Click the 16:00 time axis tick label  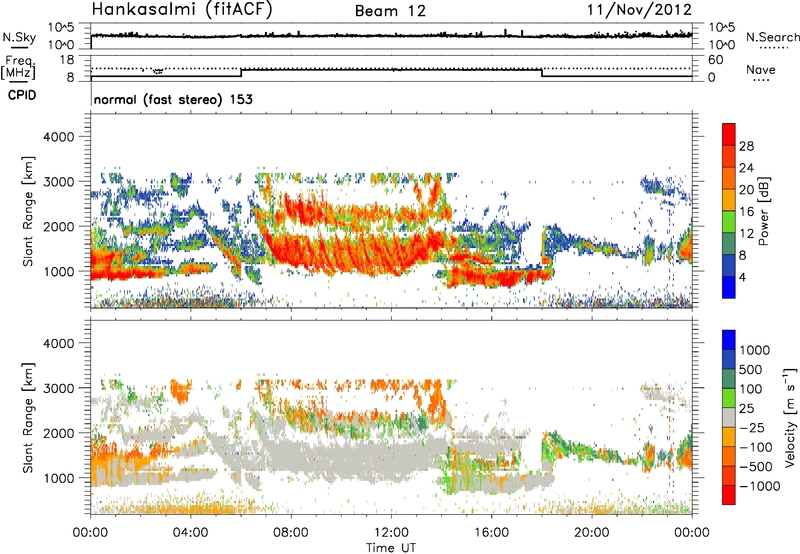pos(491,533)
